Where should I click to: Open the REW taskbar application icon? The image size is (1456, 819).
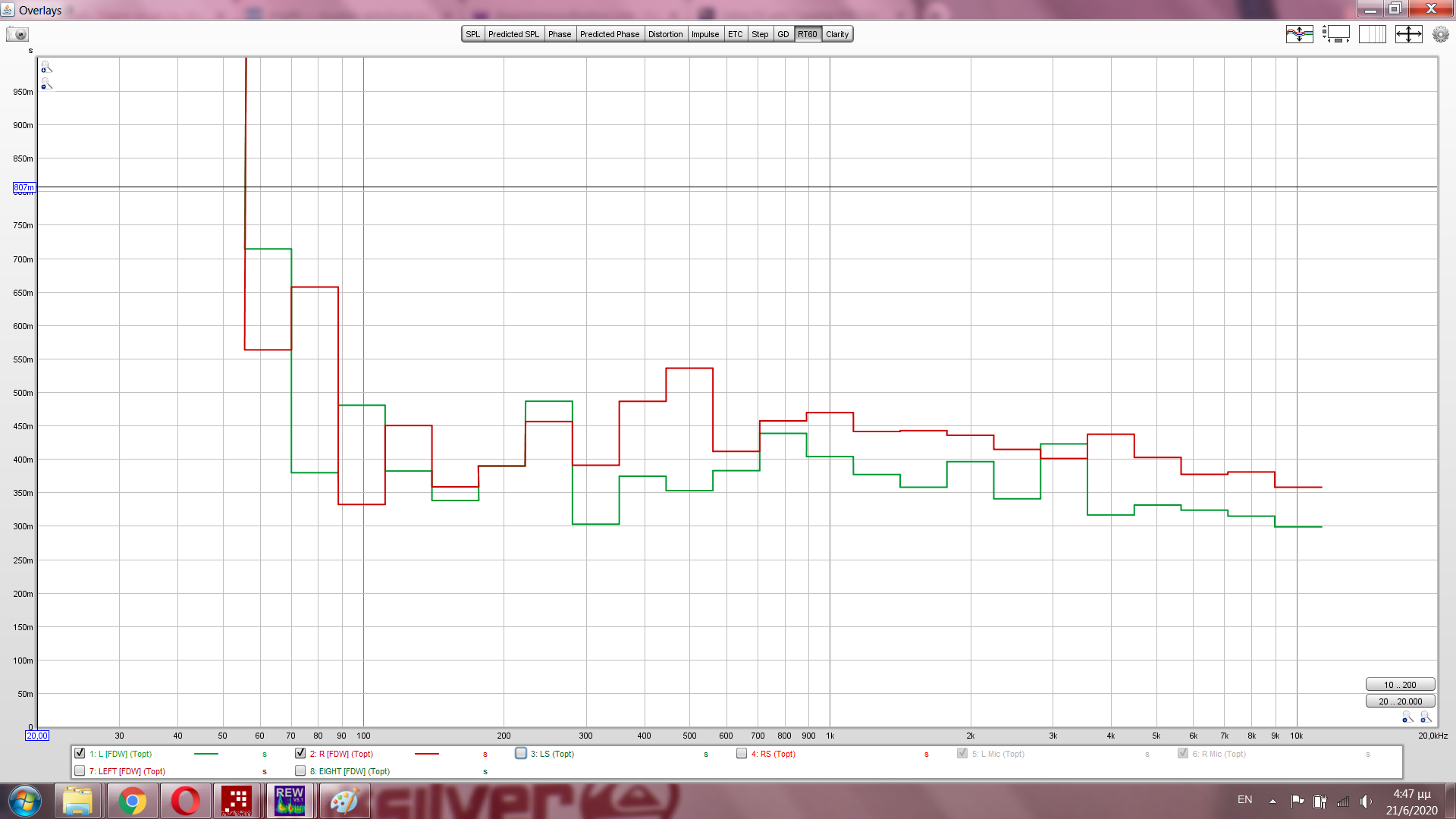pyautogui.click(x=289, y=801)
